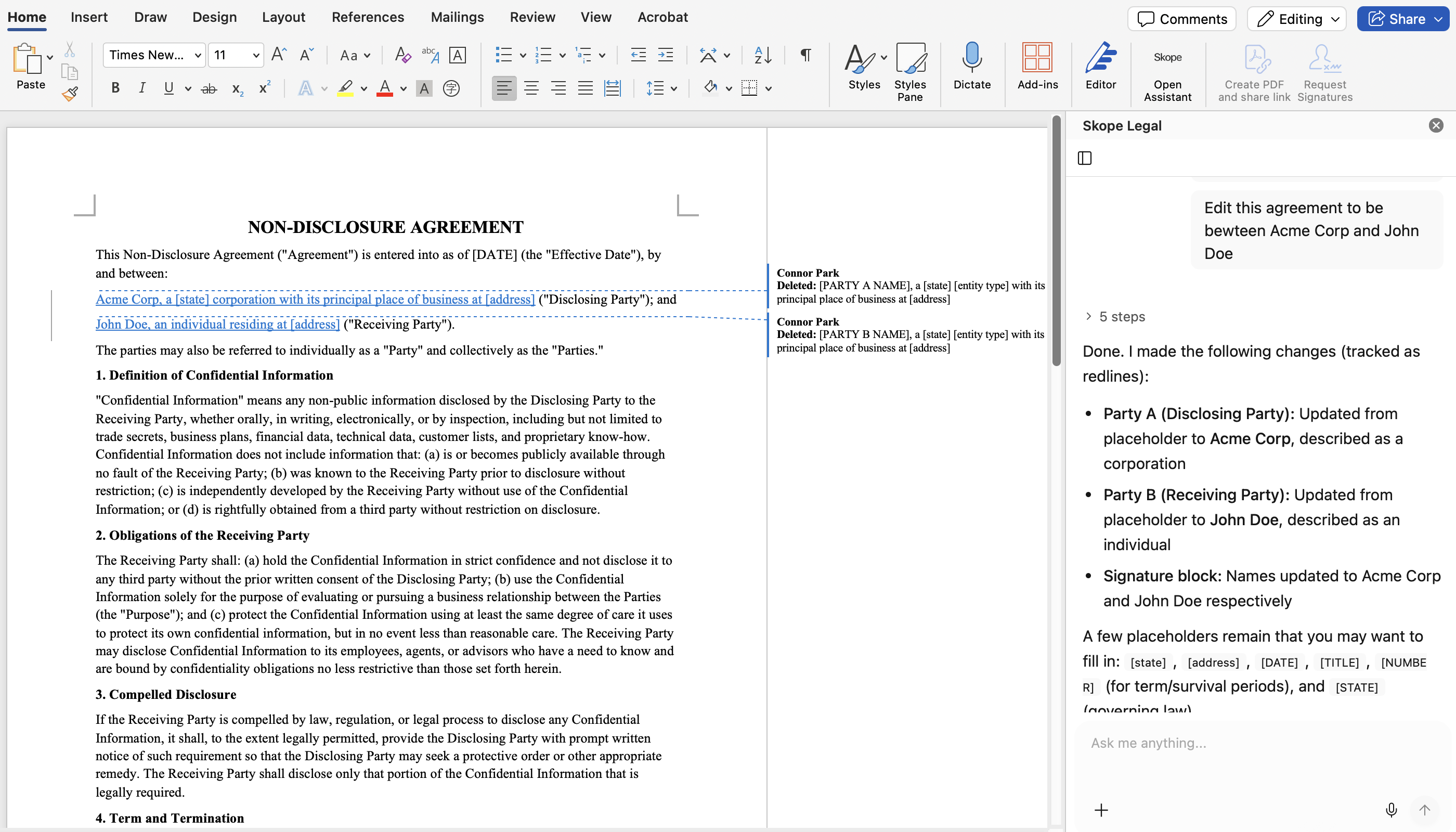Toggle bold formatting

click(x=114, y=87)
